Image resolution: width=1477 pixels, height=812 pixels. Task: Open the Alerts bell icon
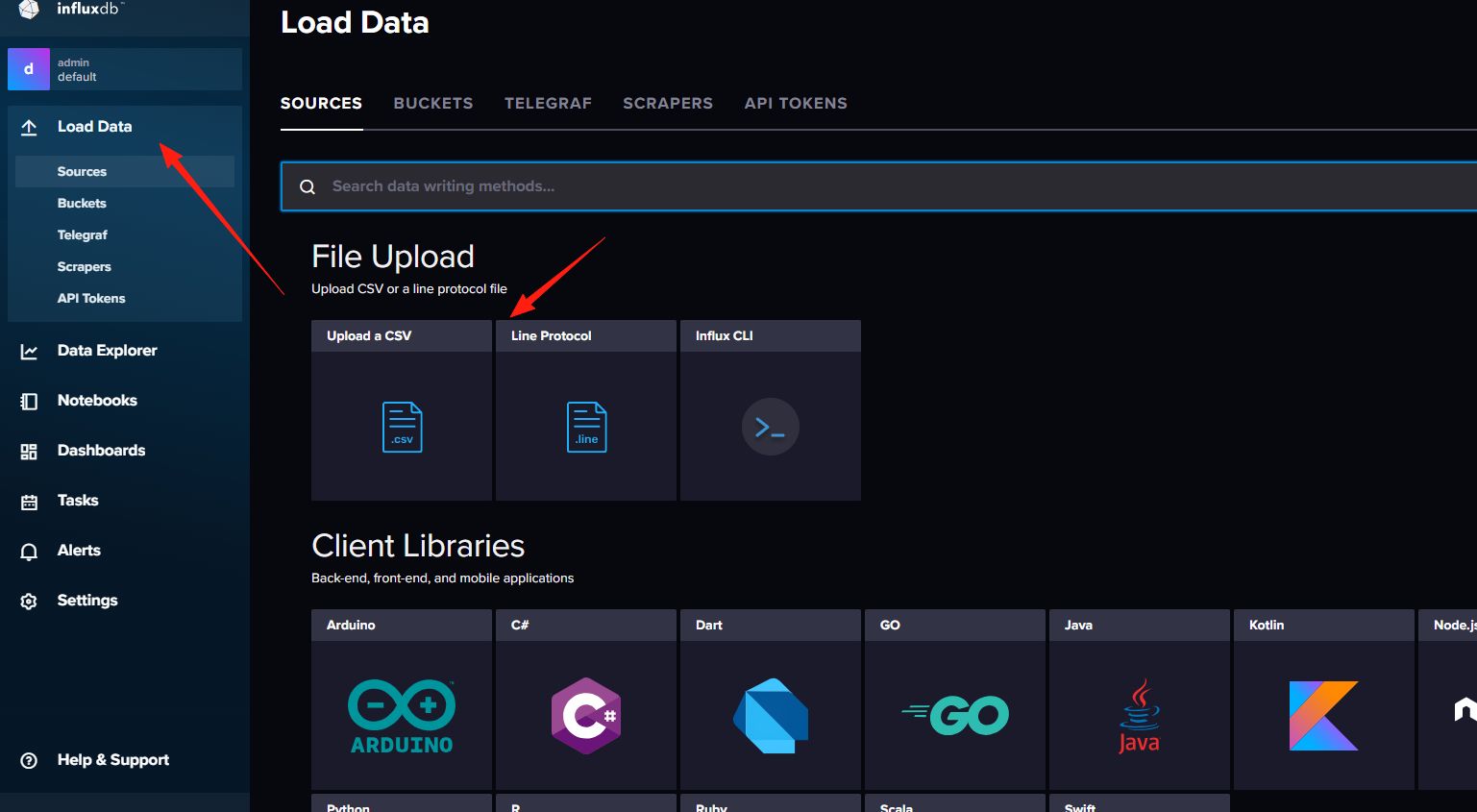(x=29, y=552)
